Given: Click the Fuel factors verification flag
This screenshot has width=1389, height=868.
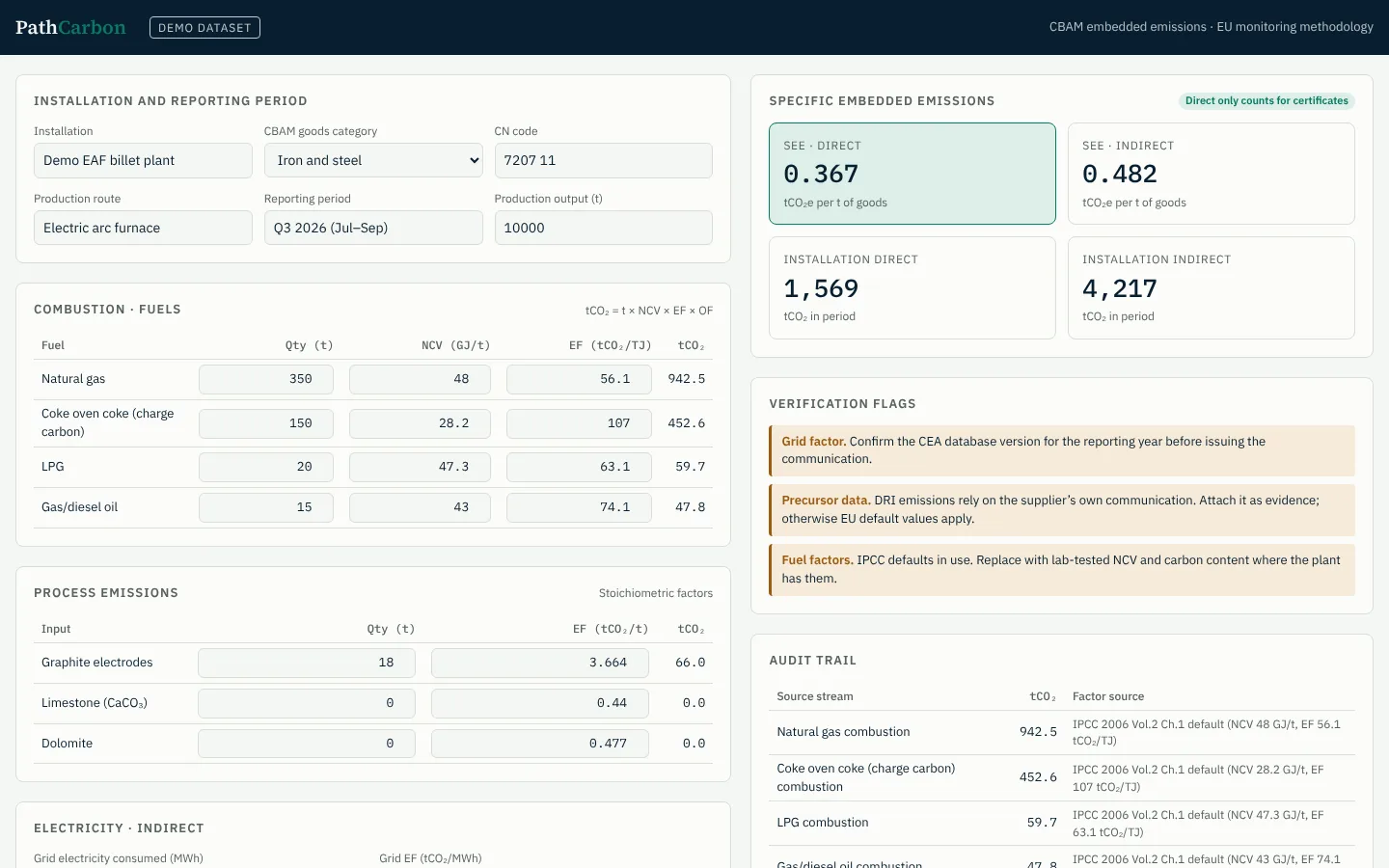Looking at the screenshot, I should coord(1062,569).
